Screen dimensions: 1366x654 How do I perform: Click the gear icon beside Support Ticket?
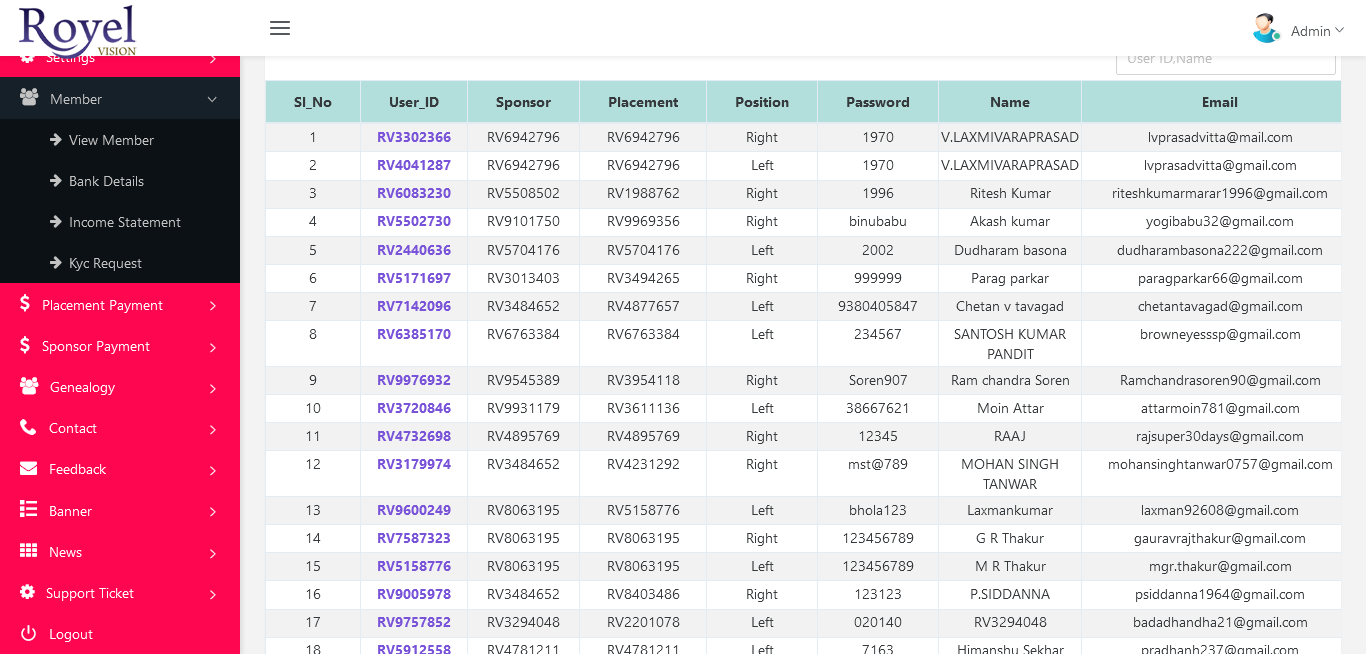click(27, 592)
